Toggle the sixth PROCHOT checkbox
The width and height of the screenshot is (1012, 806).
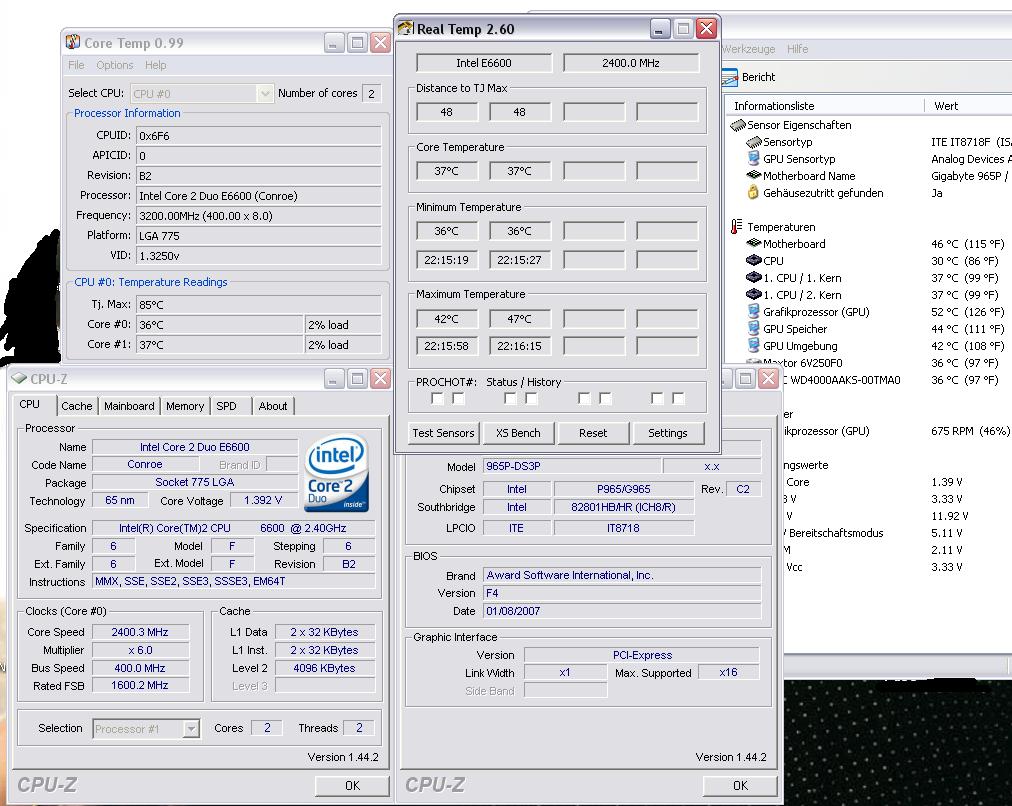[605, 398]
